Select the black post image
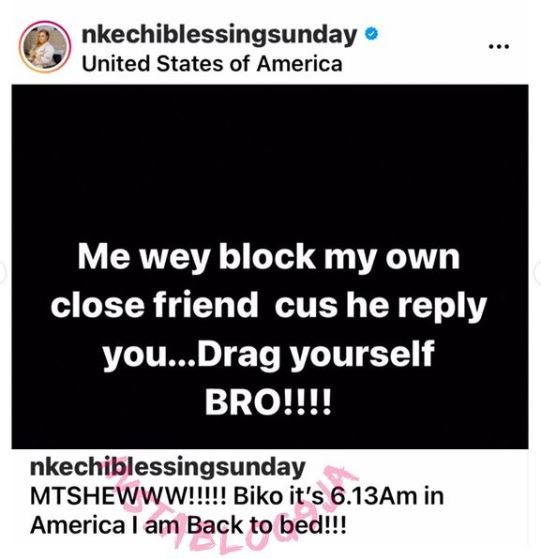Screen dimensions: 541x559 270,266
